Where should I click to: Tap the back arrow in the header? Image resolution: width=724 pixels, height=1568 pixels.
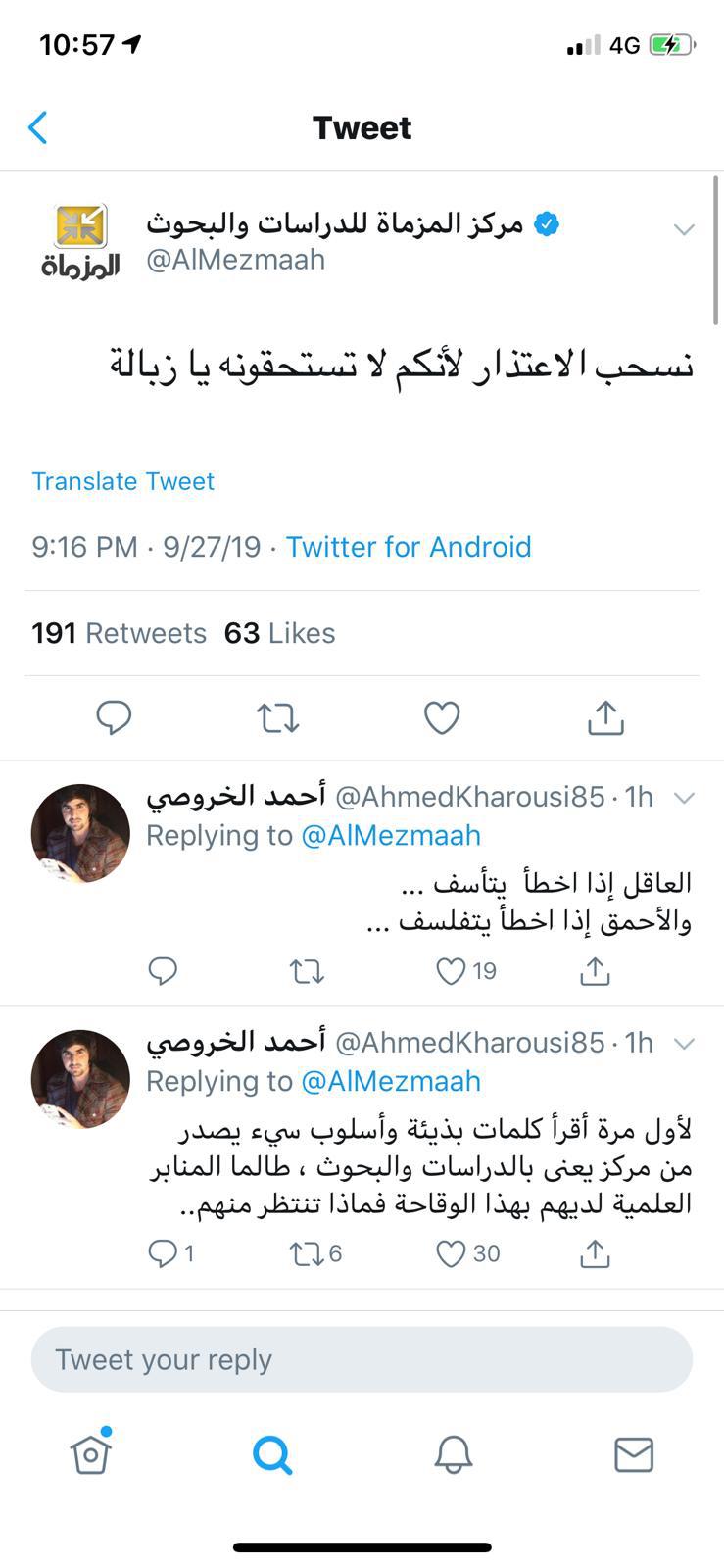tap(38, 127)
